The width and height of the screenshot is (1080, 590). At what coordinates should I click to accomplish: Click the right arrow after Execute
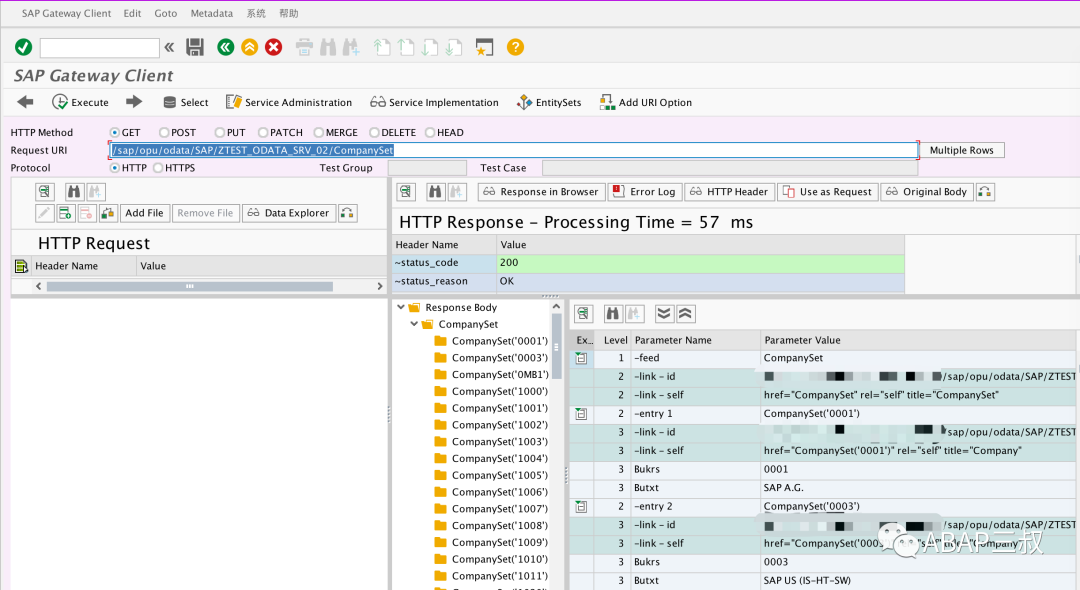click(134, 102)
